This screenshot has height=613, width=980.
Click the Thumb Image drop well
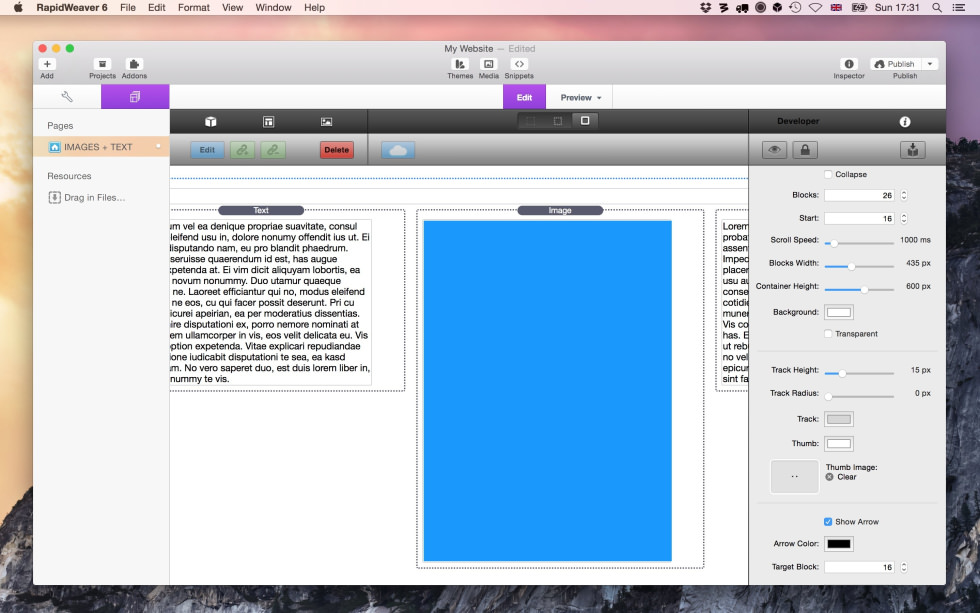794,477
